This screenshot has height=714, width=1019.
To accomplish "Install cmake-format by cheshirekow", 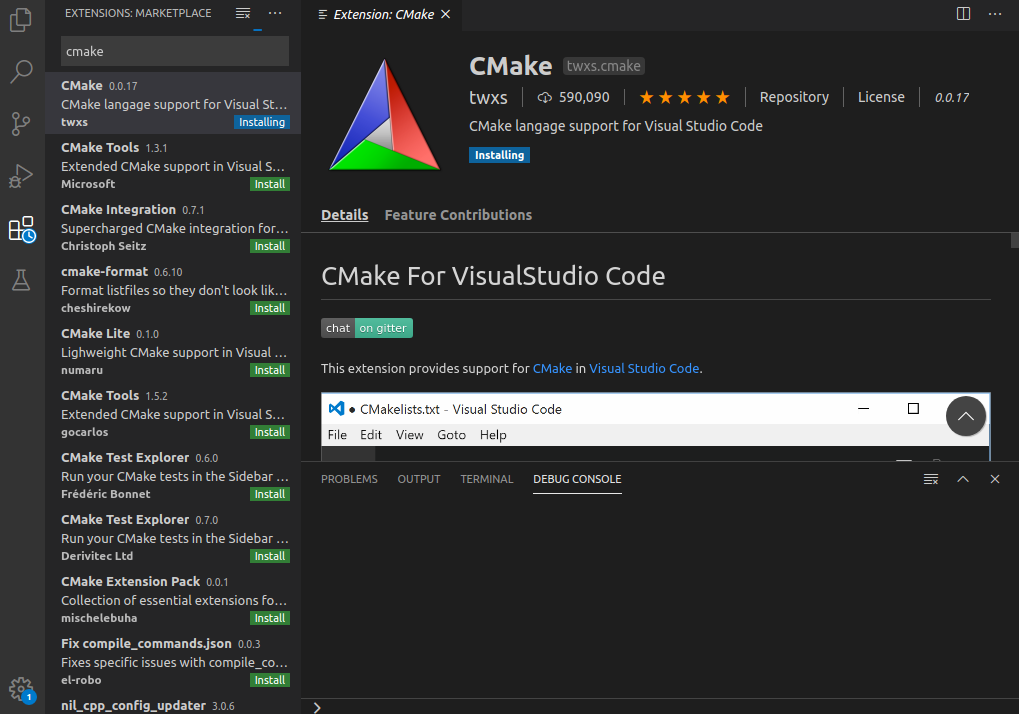I will tap(270, 308).
